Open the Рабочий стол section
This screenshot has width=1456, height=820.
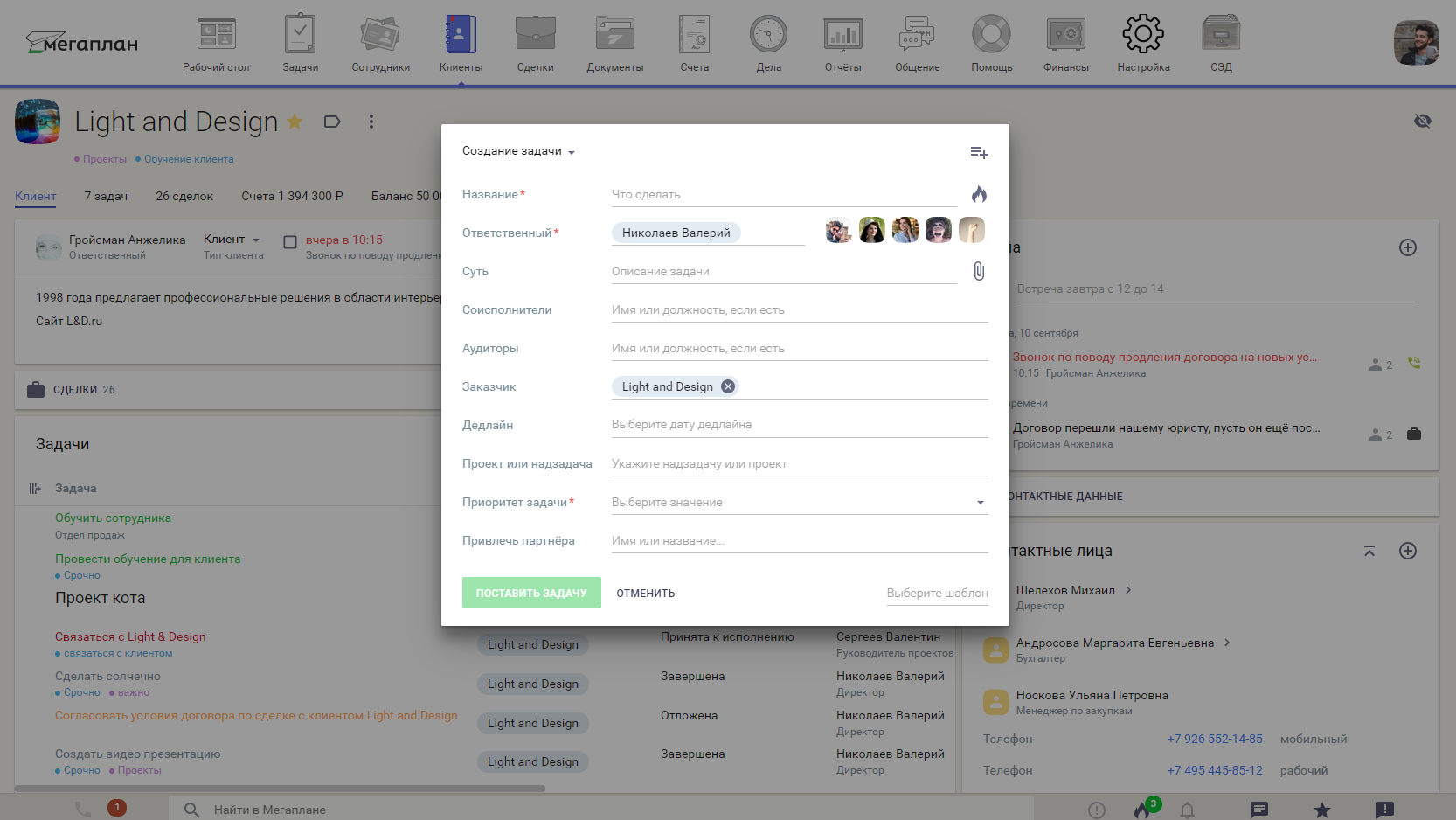tap(216, 44)
